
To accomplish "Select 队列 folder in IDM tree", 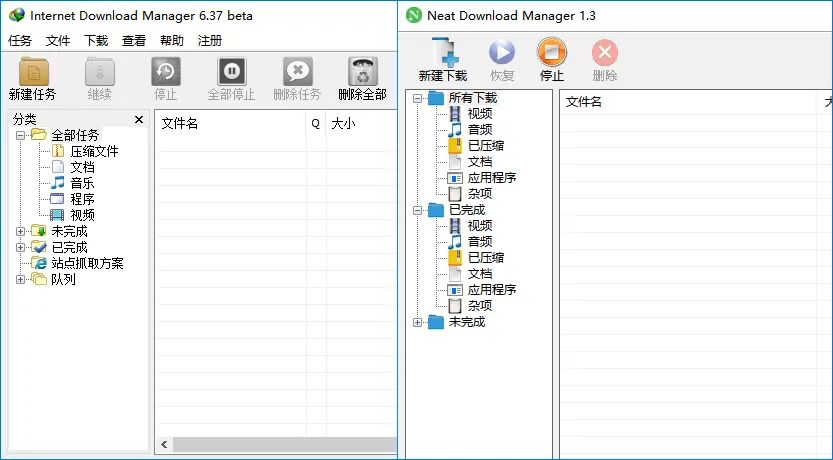I will click(63, 279).
